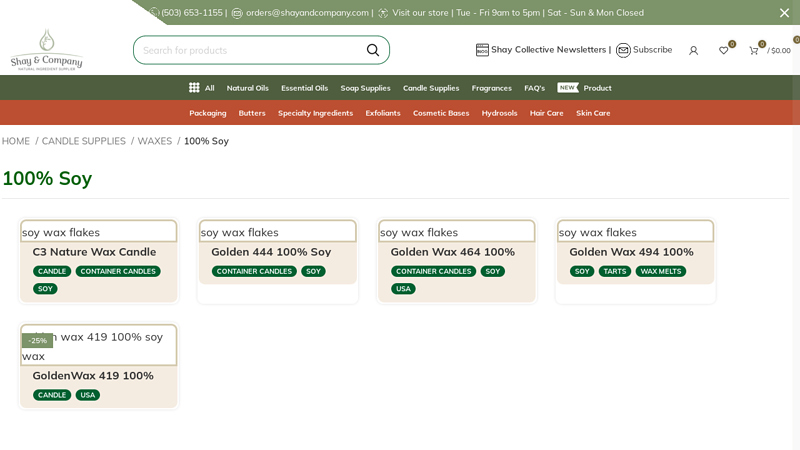Open the wishlist heart icon
The height and width of the screenshot is (450, 800).
723,50
